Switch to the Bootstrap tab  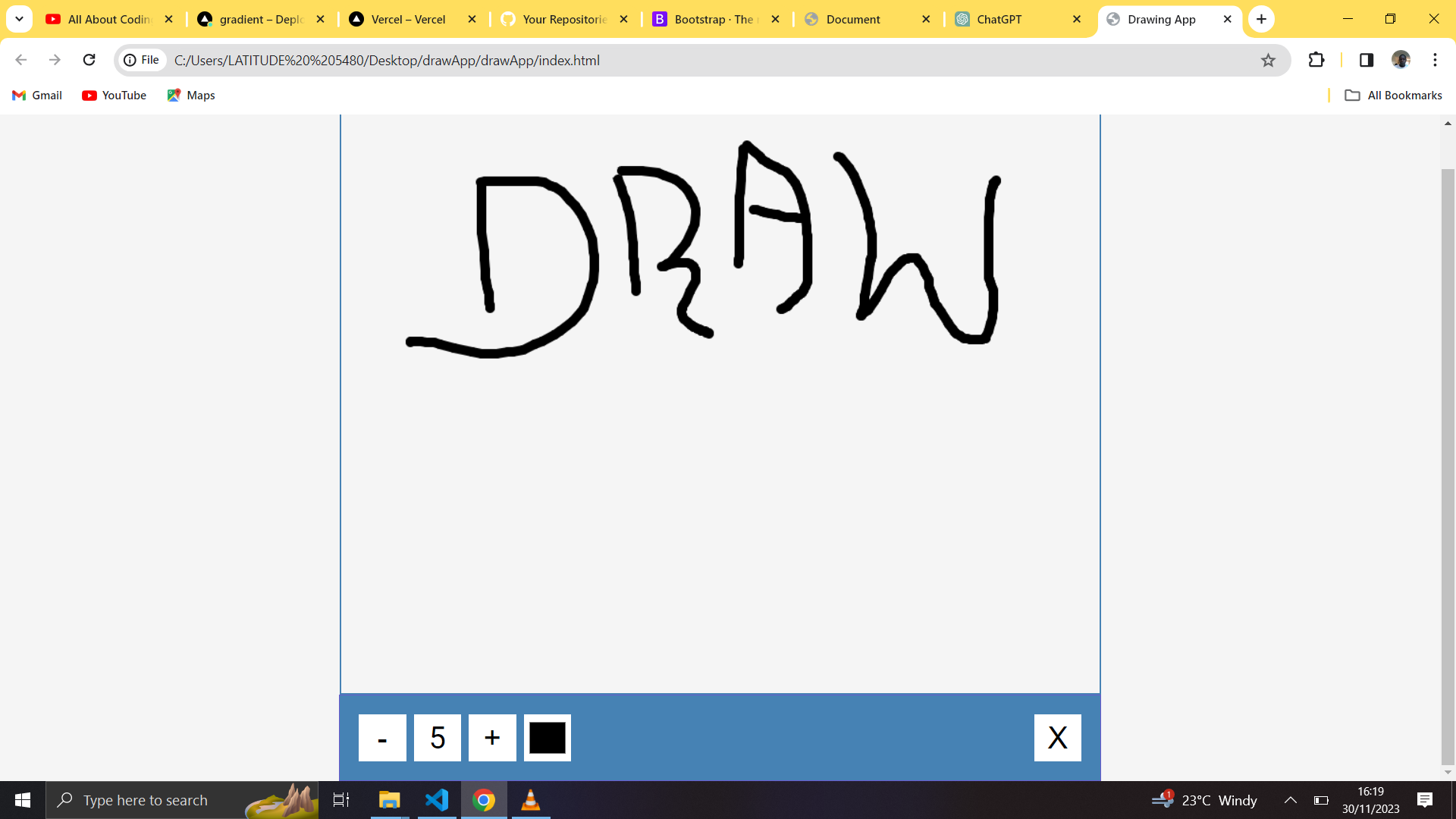point(713,19)
